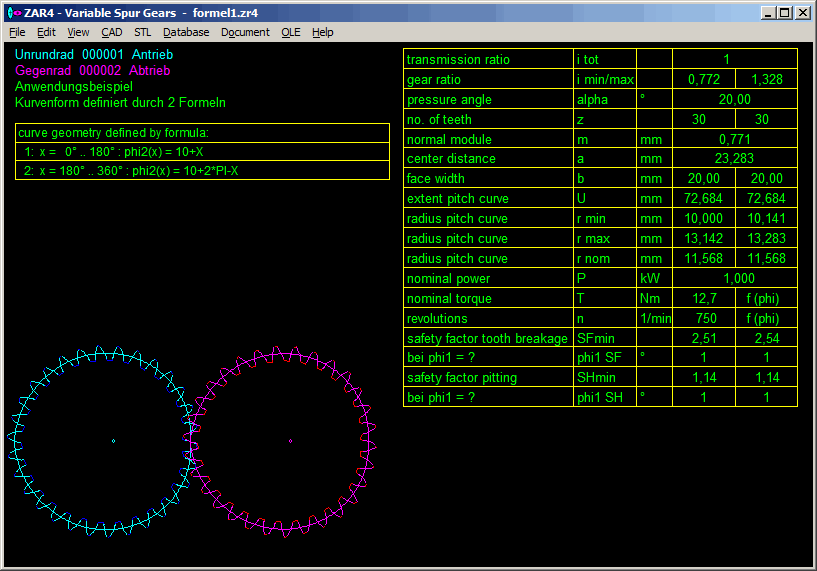The image size is (817, 571).
Task: Open the STL menu
Action: pyautogui.click(x=143, y=32)
